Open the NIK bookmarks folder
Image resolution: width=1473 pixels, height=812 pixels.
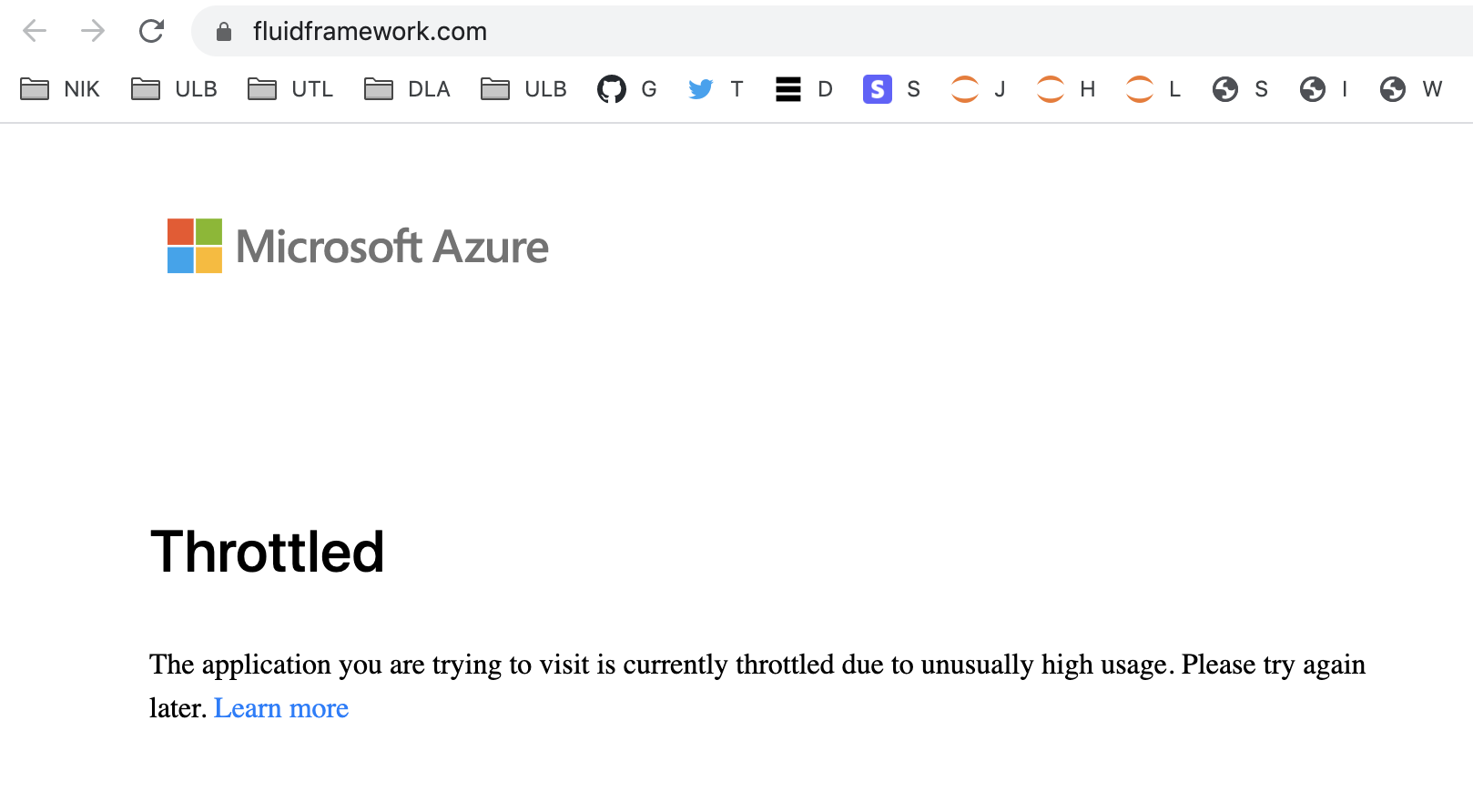point(59,89)
